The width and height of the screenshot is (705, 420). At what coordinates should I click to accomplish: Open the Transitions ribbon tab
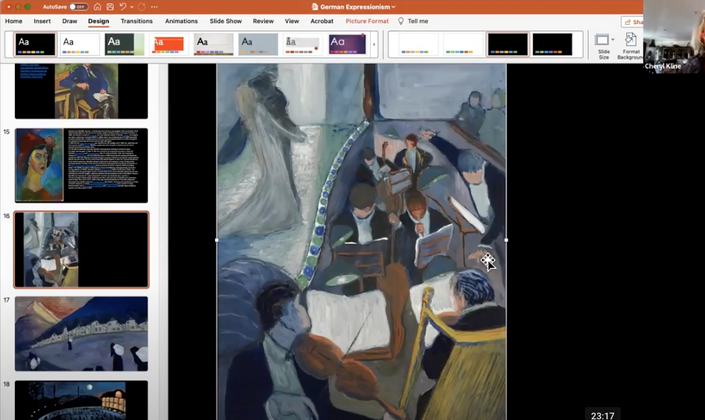(x=137, y=21)
